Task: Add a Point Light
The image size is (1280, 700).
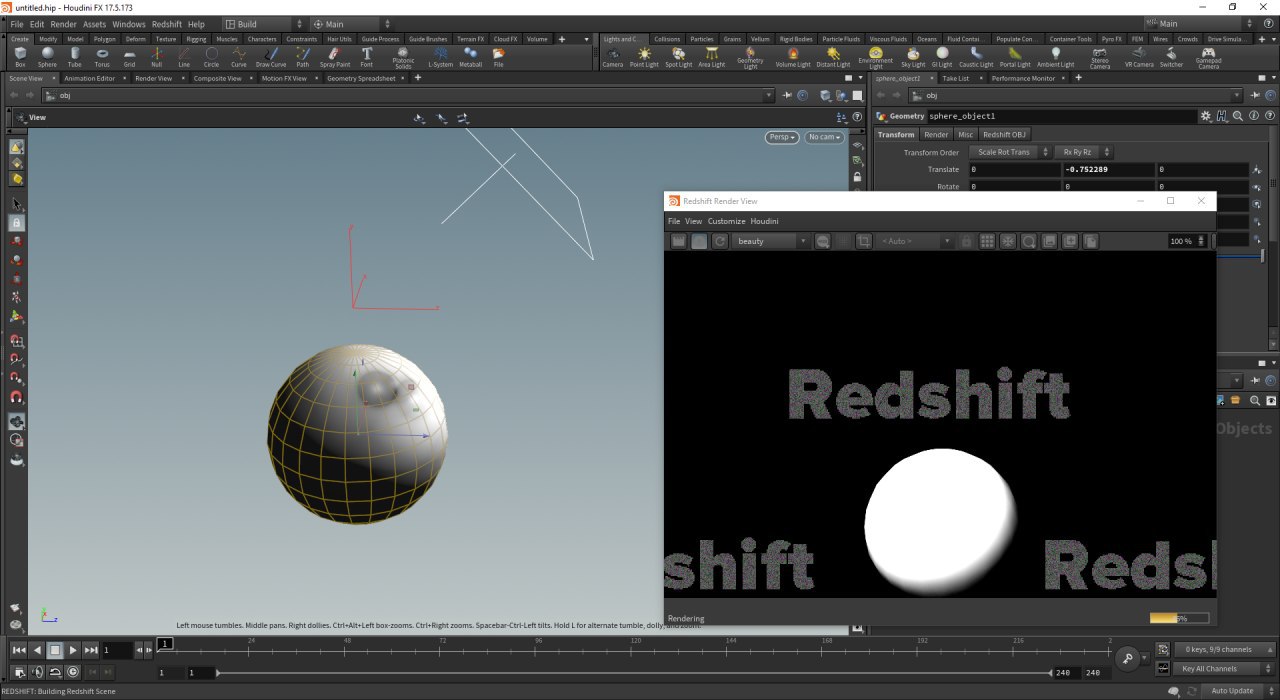Action: point(644,56)
